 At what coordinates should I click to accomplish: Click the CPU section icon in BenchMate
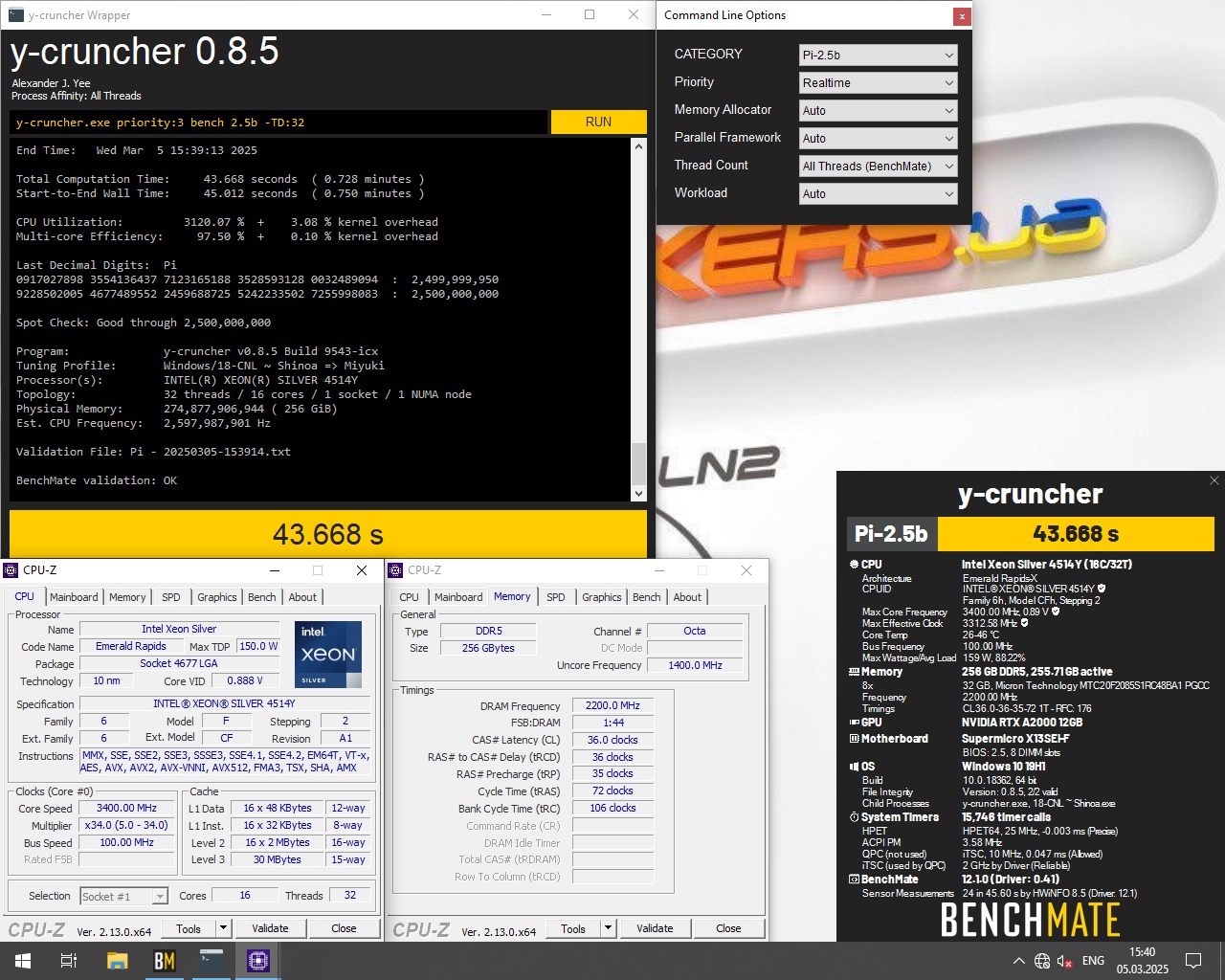pyautogui.click(x=854, y=565)
